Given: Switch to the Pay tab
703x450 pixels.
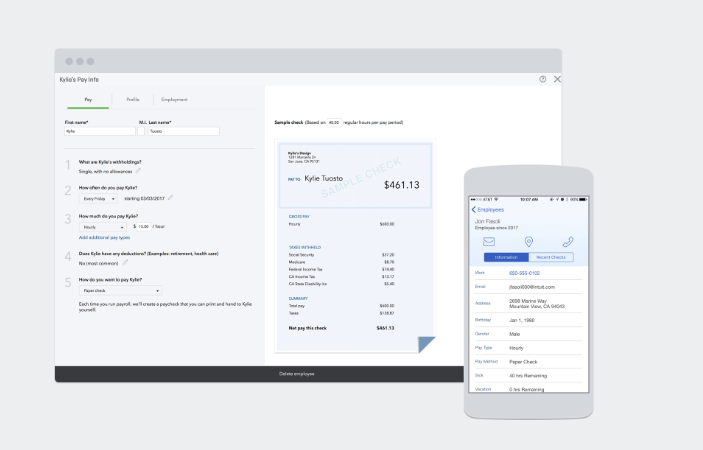Looking at the screenshot, I should pyautogui.click(x=88, y=100).
